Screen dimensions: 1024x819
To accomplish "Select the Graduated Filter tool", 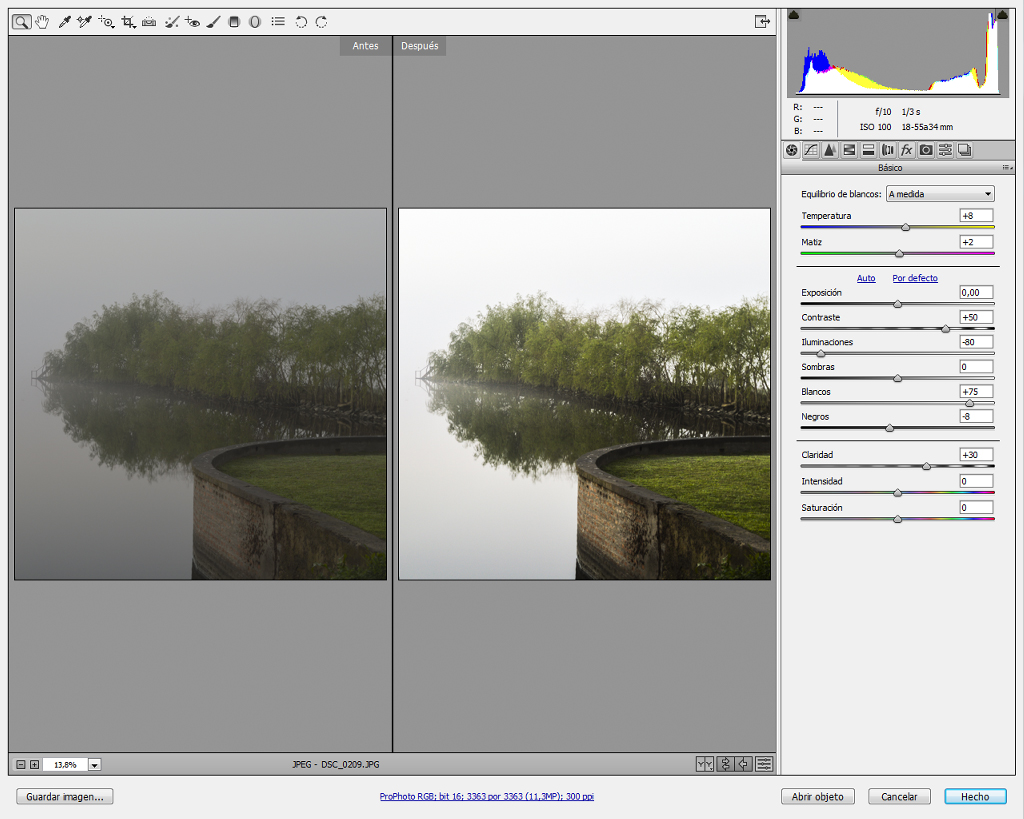I will pyautogui.click(x=234, y=22).
